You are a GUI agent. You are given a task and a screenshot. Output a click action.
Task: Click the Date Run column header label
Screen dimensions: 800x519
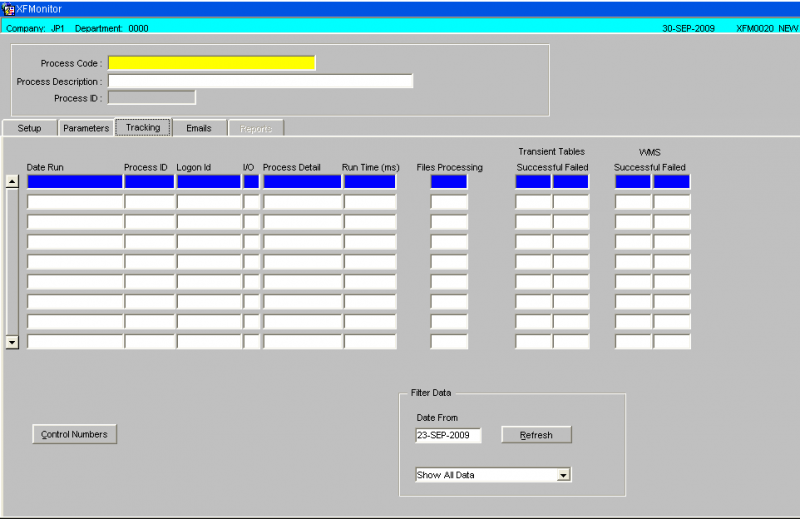[45, 167]
